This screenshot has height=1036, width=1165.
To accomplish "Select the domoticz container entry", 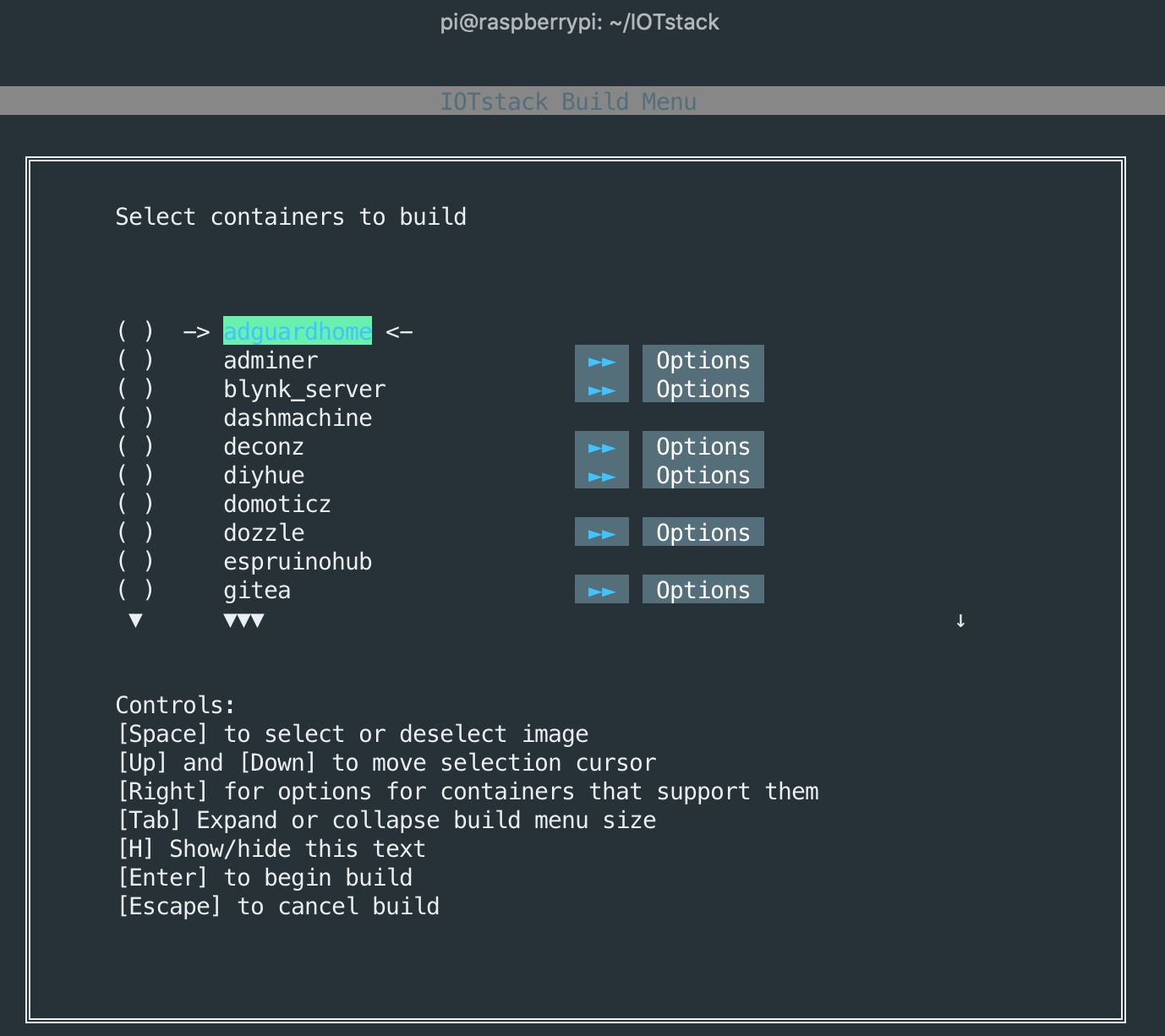I will click(277, 504).
